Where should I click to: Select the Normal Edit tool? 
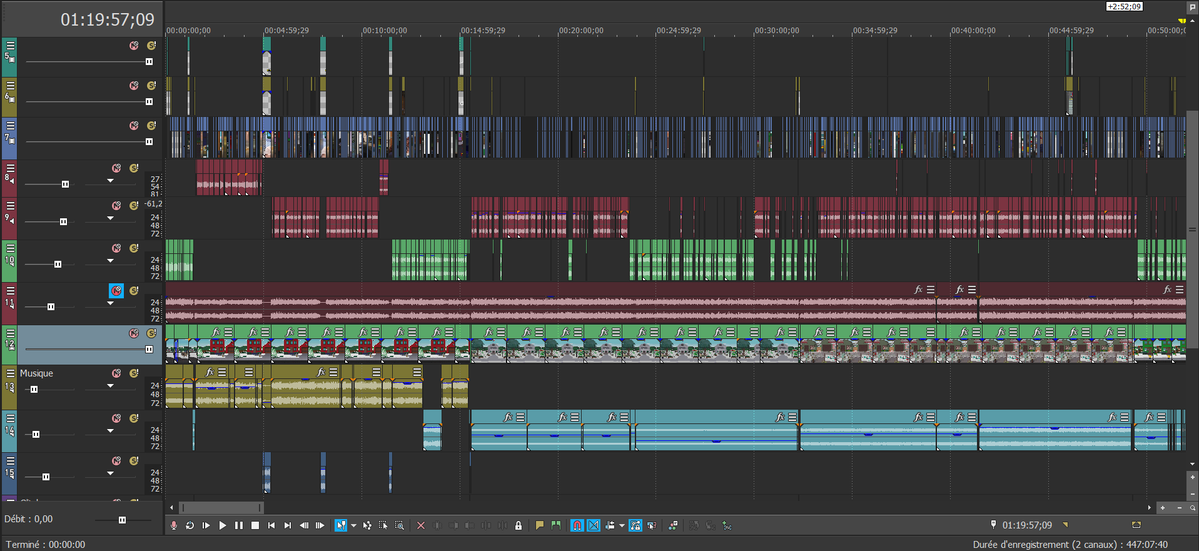[341, 525]
